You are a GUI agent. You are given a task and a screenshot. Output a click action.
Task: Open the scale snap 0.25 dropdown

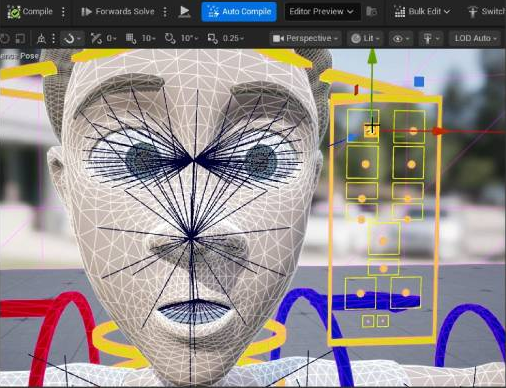(233, 38)
